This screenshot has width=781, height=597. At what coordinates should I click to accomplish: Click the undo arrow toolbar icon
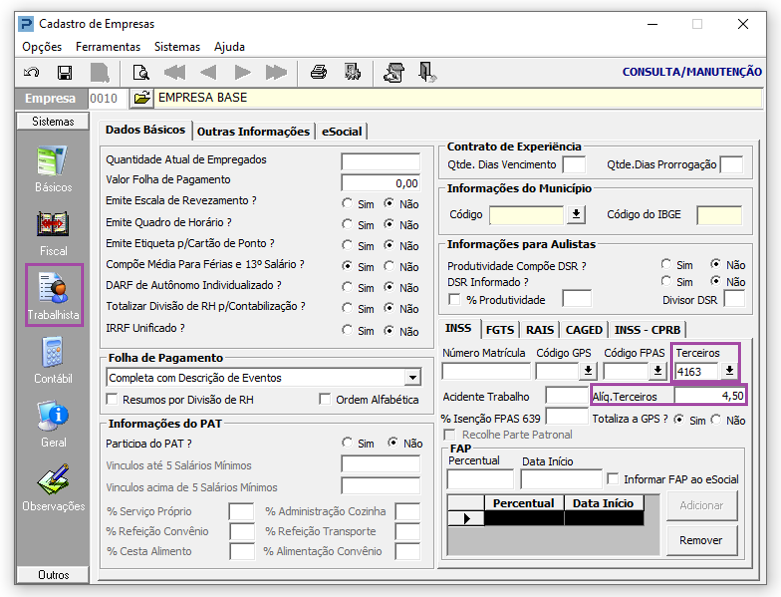point(31,73)
